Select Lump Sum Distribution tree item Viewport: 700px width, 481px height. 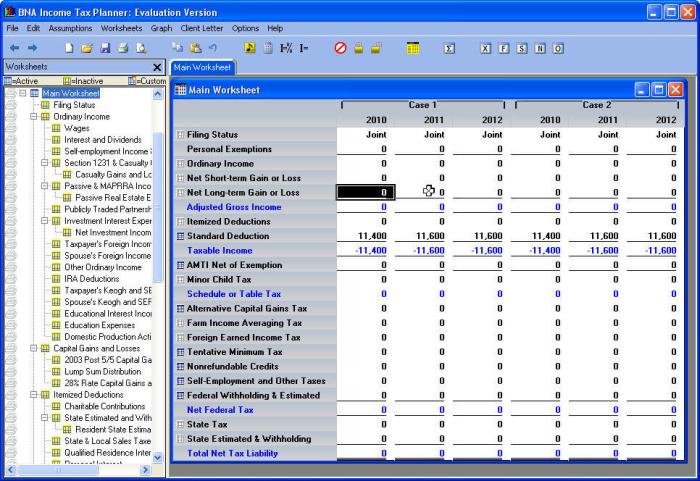(x=103, y=371)
